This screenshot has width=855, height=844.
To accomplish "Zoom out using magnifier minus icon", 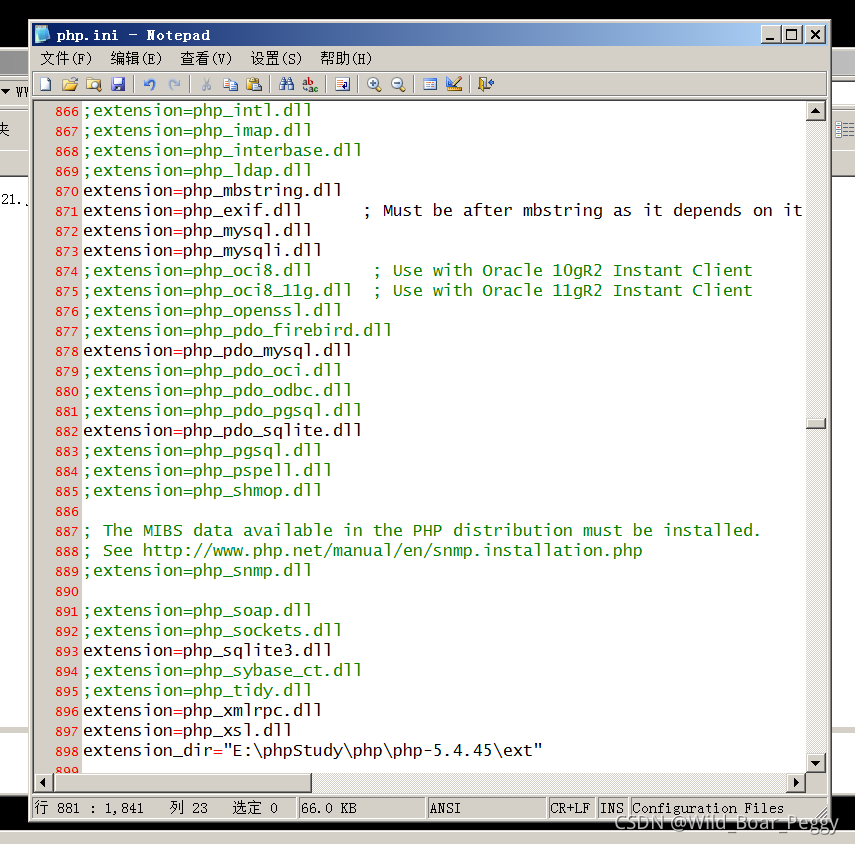I will (x=399, y=84).
